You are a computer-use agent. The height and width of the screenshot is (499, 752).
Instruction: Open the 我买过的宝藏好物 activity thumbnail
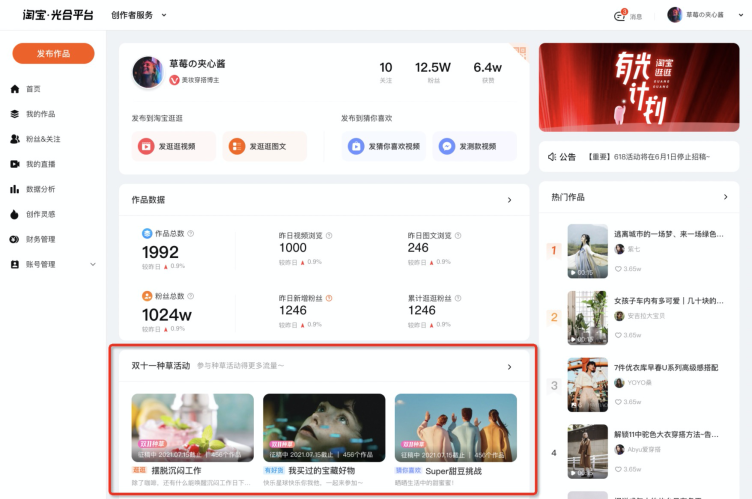coord(324,428)
